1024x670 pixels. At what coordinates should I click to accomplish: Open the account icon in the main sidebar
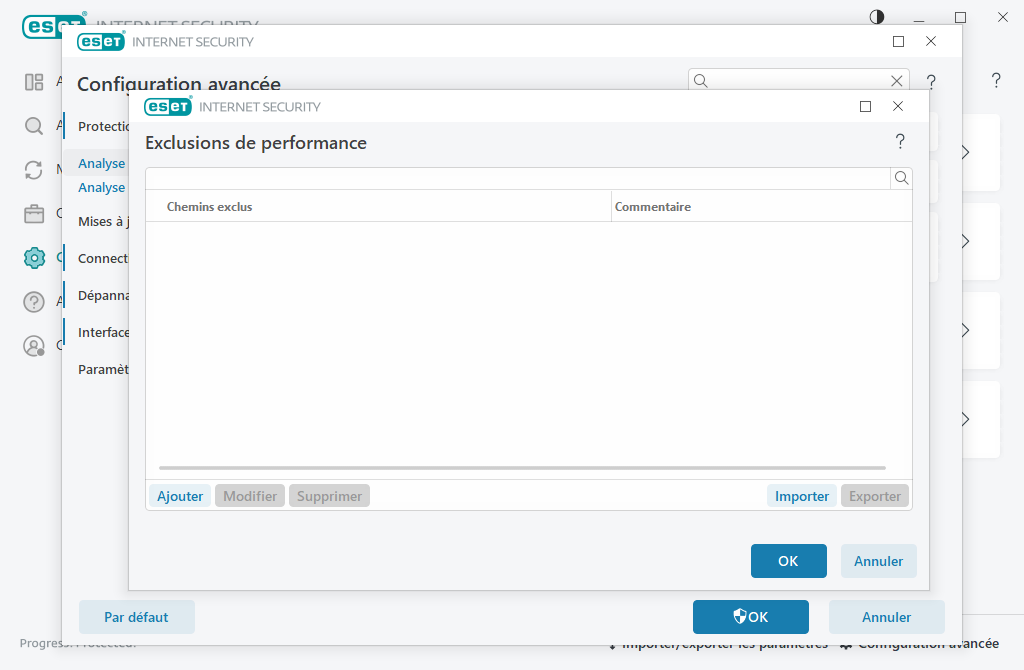click(x=34, y=345)
